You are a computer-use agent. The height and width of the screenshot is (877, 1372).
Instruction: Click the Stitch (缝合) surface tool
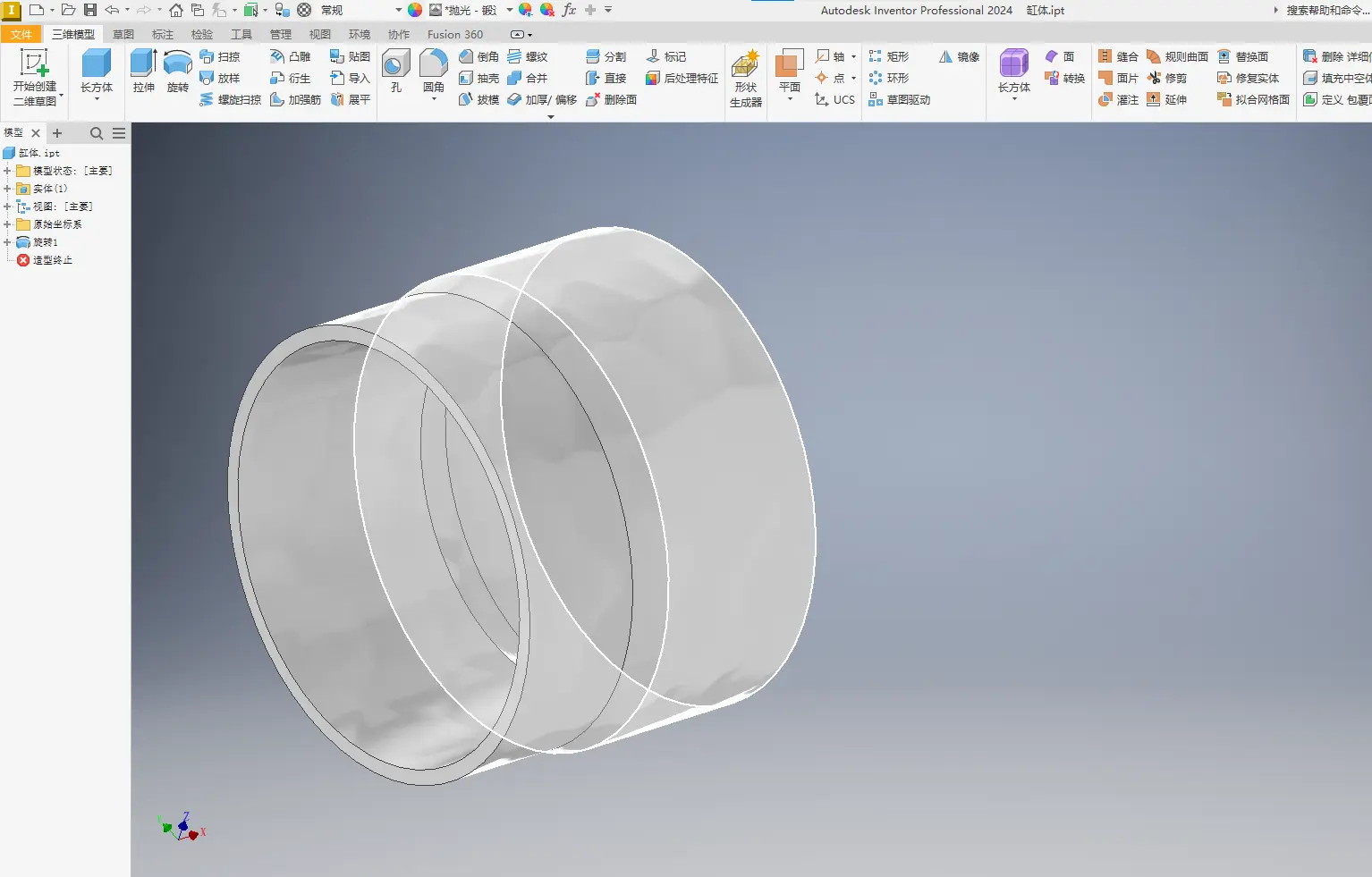click(x=1118, y=56)
